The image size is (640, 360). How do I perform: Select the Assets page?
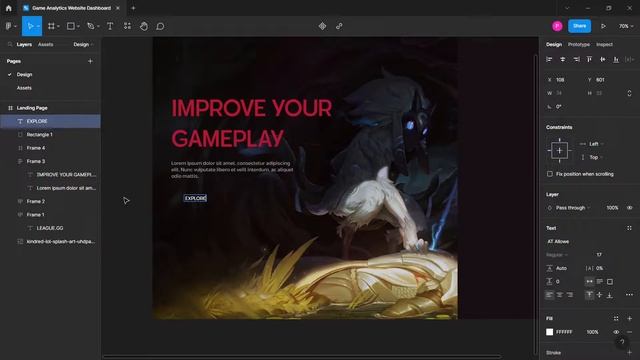click(x=24, y=88)
